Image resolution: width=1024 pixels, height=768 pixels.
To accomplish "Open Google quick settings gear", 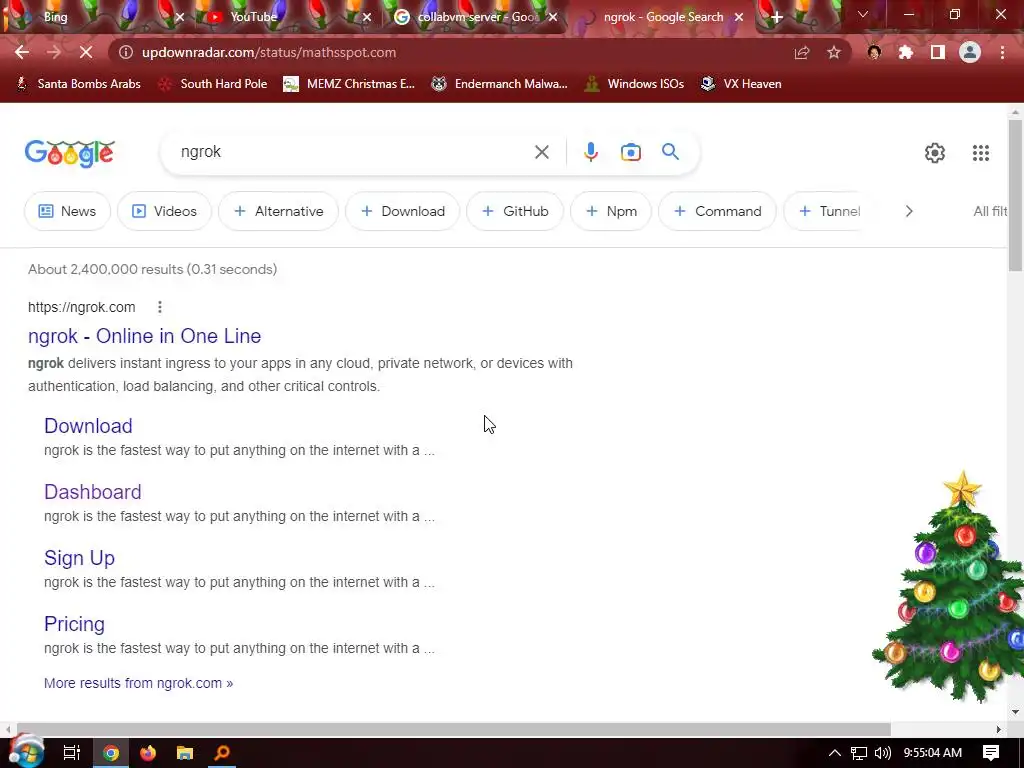I will tap(935, 153).
